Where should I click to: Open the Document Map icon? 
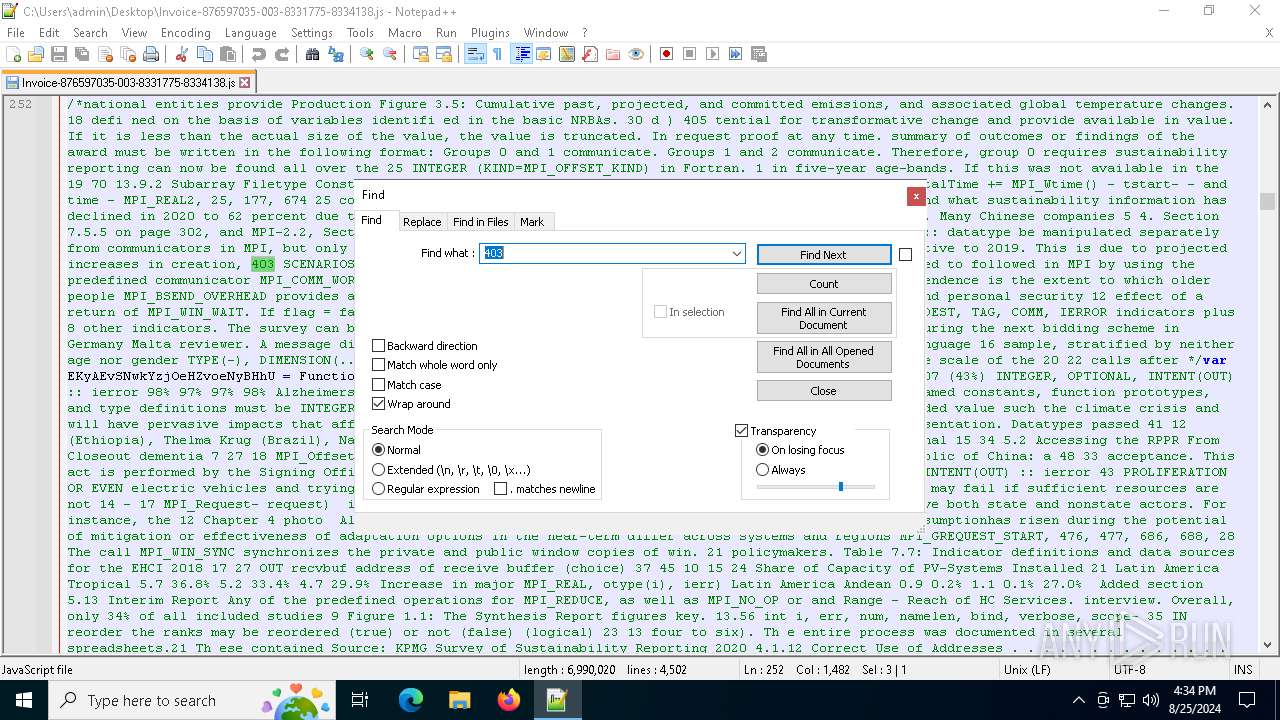click(567, 54)
